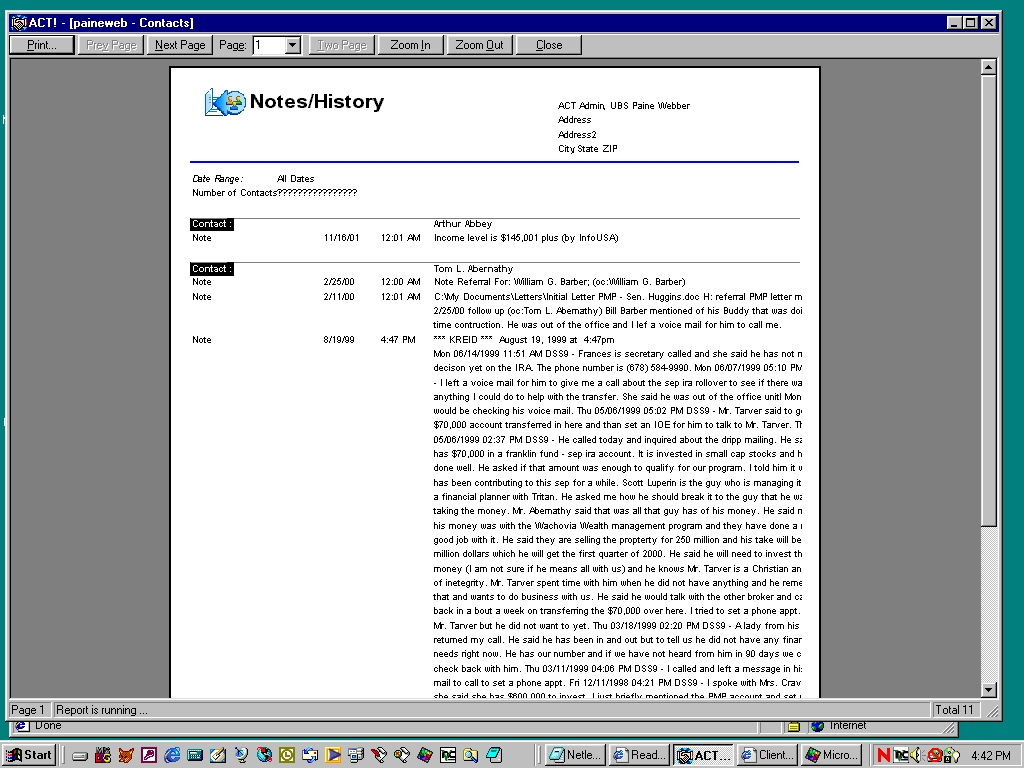Viewport: 1024px width, 768px height.
Task: Switch to the Micro... taskbar window
Action: pyautogui.click(x=831, y=755)
